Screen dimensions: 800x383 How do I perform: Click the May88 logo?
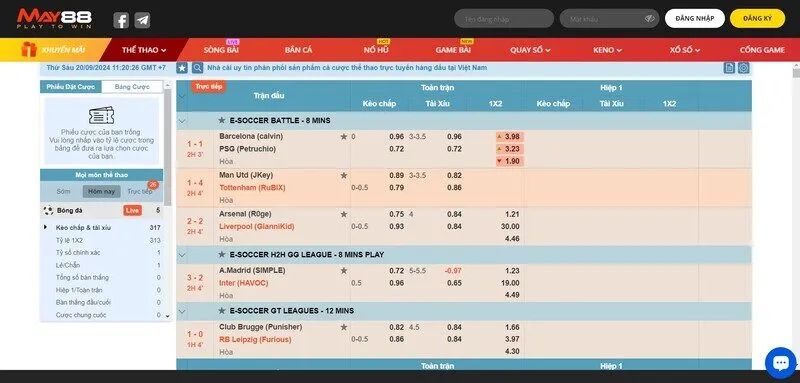click(x=54, y=19)
